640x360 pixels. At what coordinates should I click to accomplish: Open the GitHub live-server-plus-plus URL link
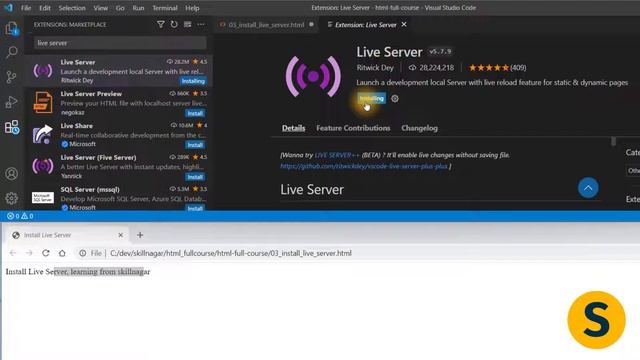pos(364,166)
